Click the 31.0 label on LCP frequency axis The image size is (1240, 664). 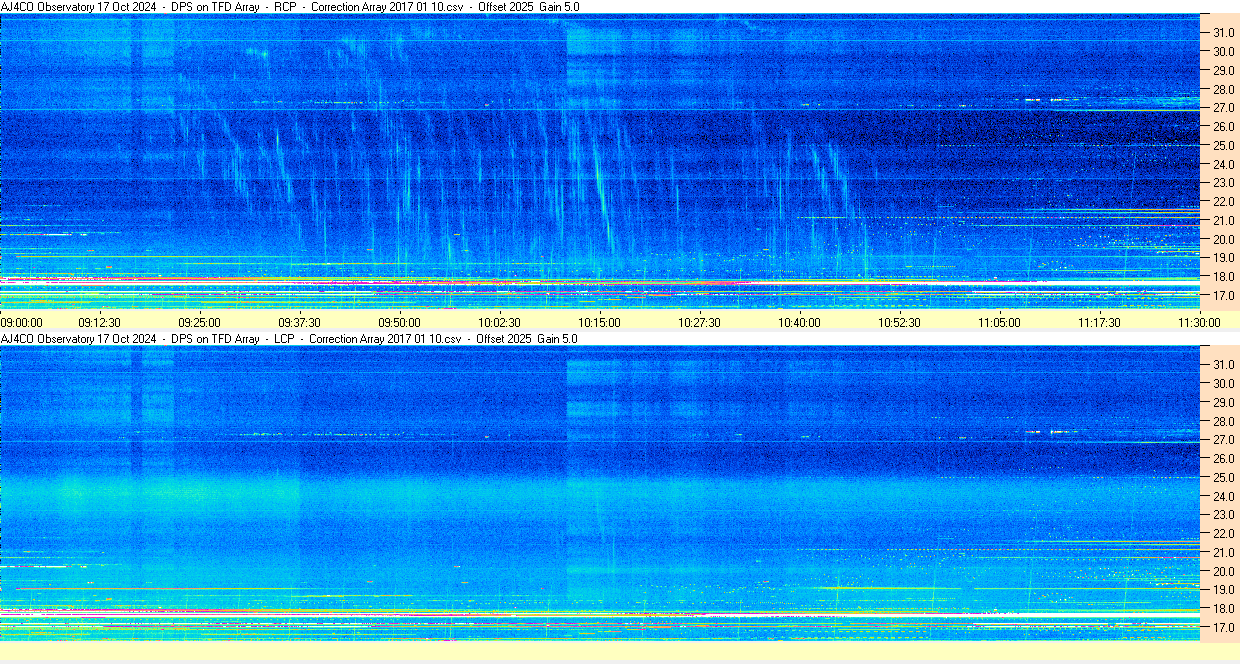tap(1224, 364)
